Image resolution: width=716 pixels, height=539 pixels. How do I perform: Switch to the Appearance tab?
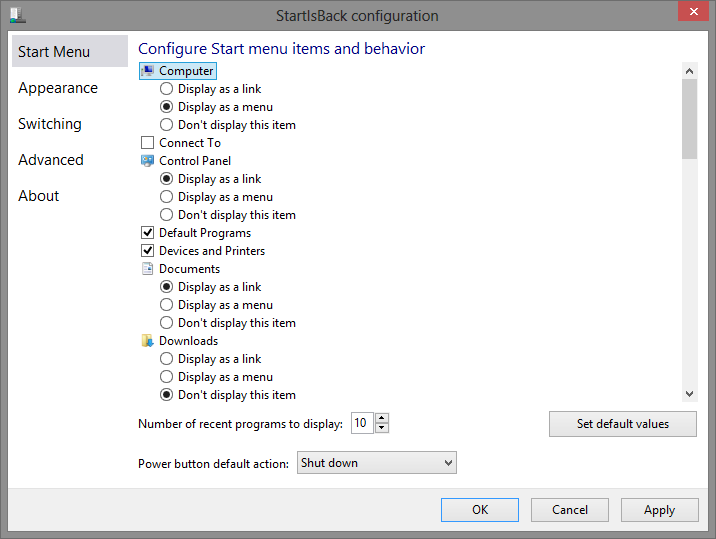58,88
